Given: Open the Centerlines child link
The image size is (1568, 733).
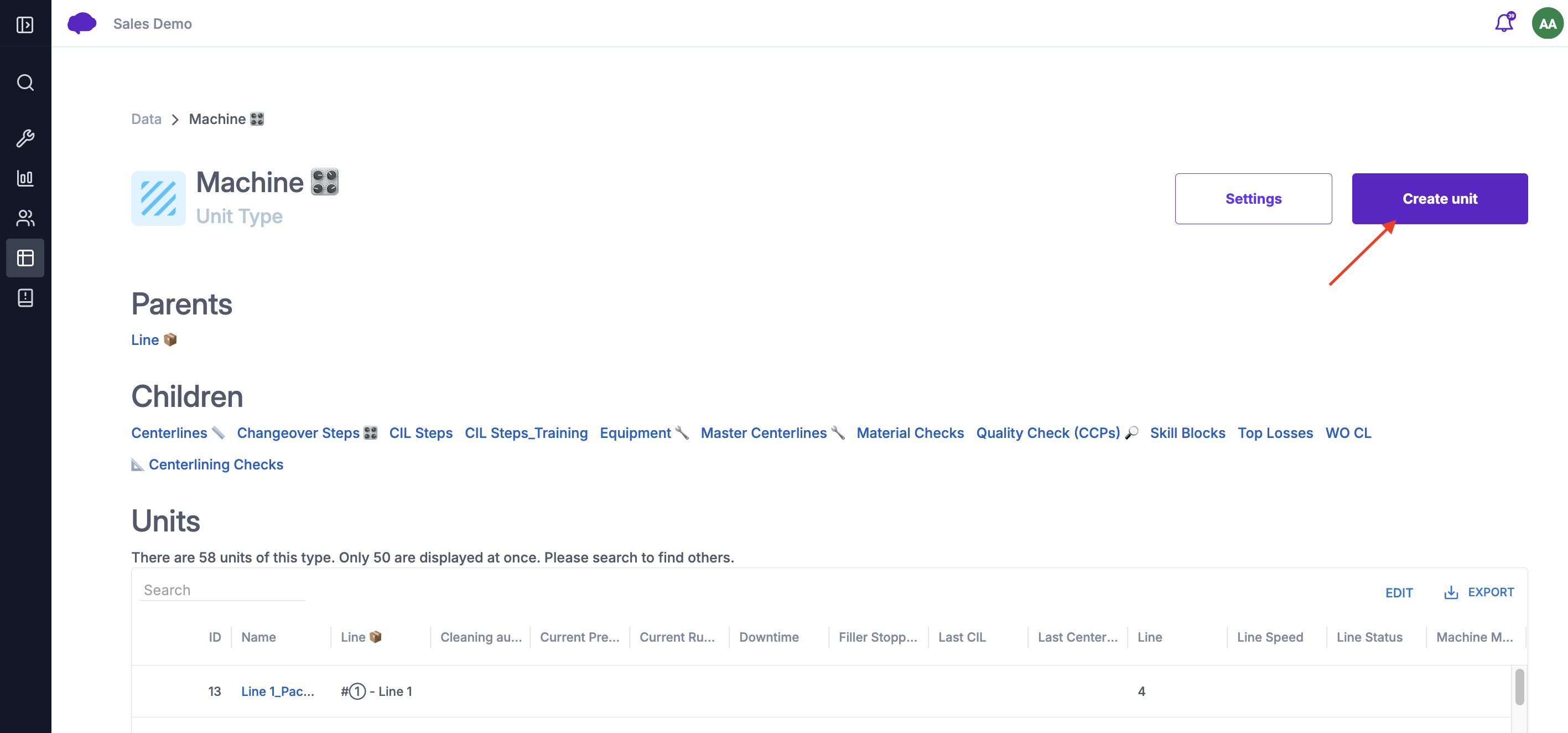Looking at the screenshot, I should pos(178,432).
